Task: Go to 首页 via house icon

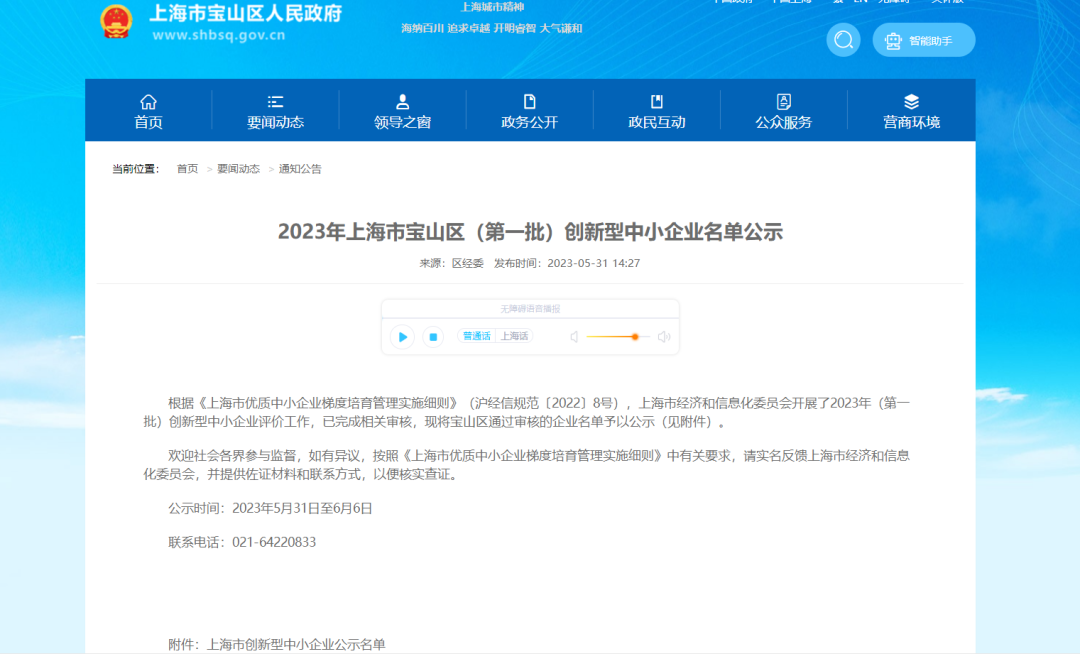Action: tap(148, 102)
